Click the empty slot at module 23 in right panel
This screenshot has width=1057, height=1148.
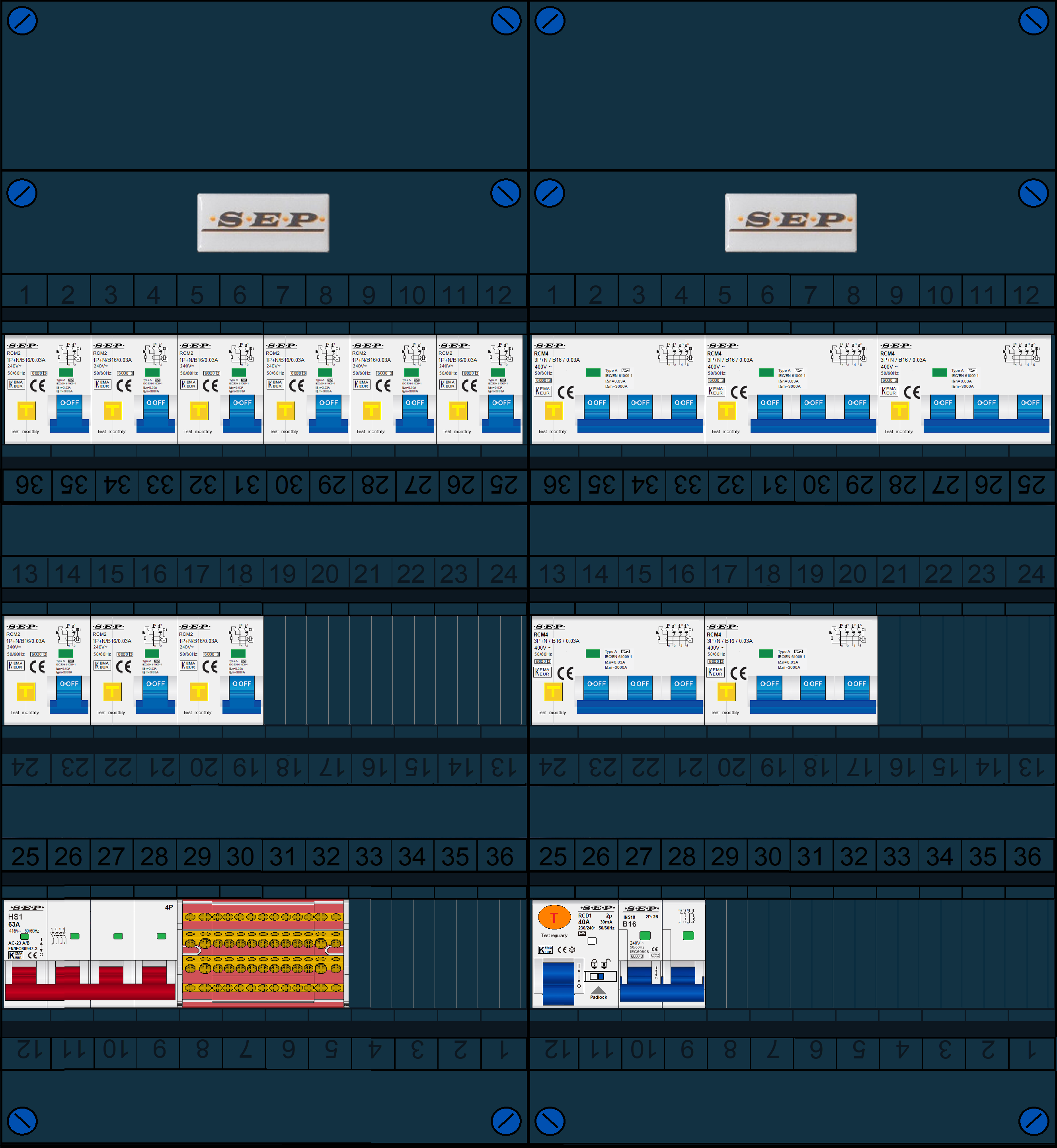[x=985, y=670]
